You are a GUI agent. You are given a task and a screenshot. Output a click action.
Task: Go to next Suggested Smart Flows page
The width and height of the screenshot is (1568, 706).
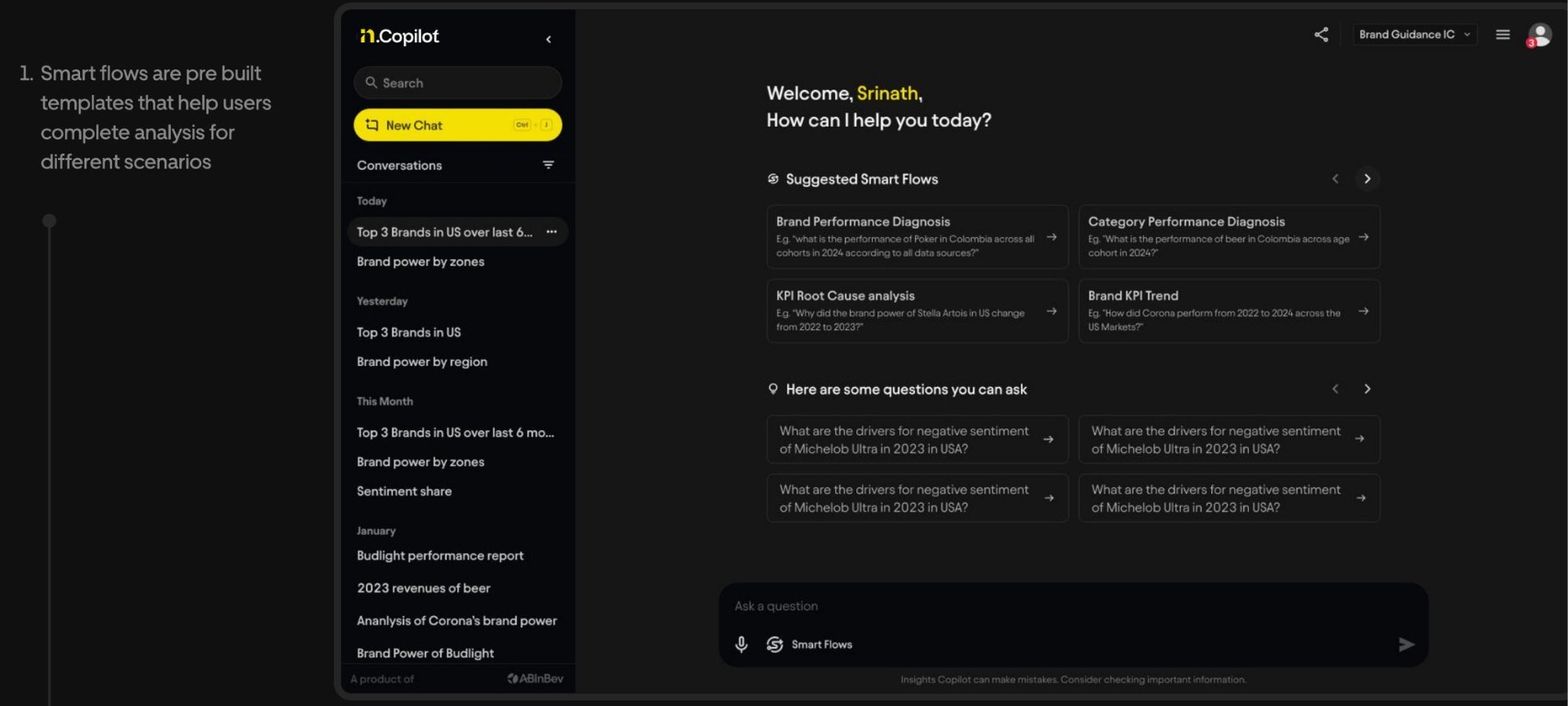tap(1368, 178)
